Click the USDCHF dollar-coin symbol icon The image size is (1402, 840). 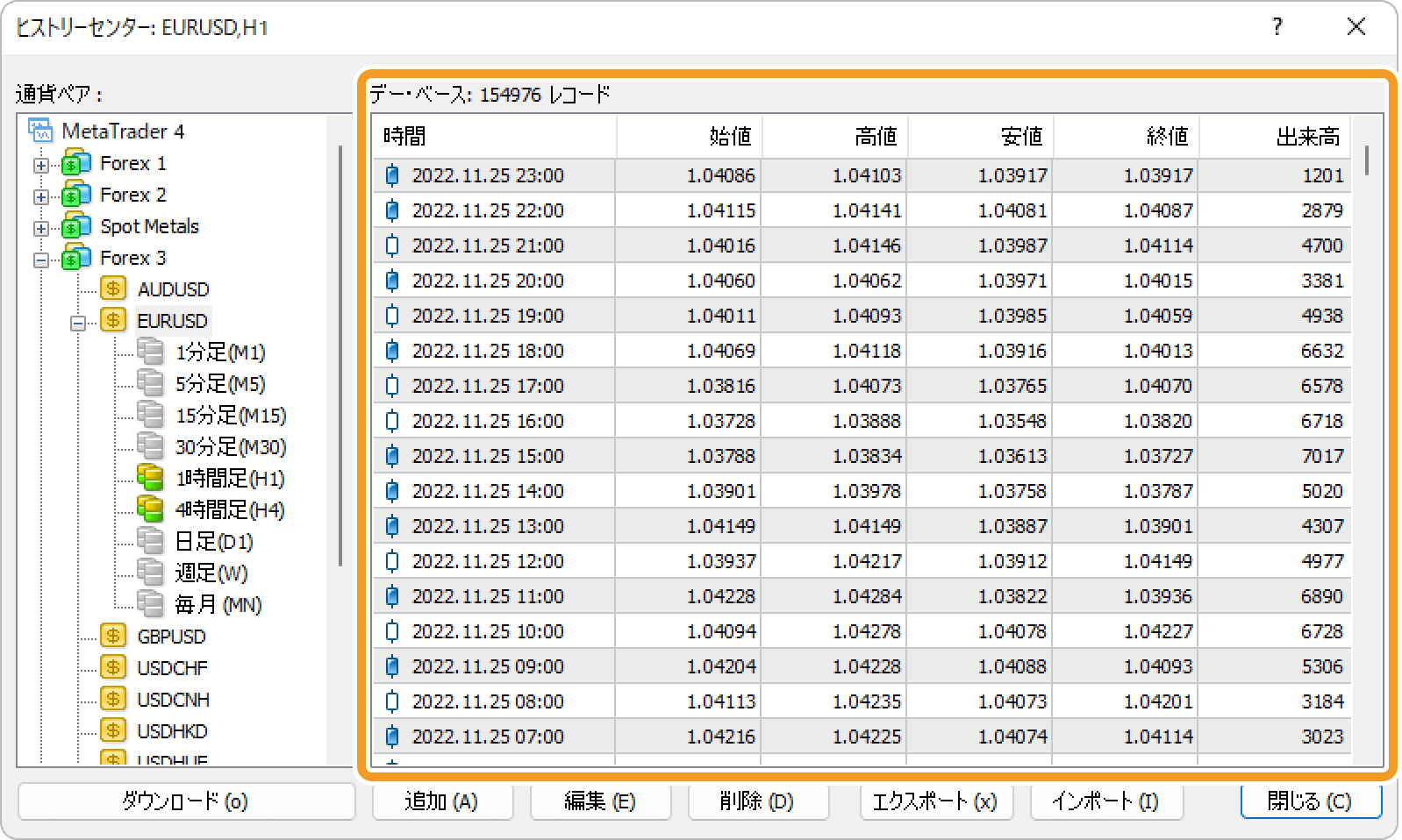tap(113, 667)
